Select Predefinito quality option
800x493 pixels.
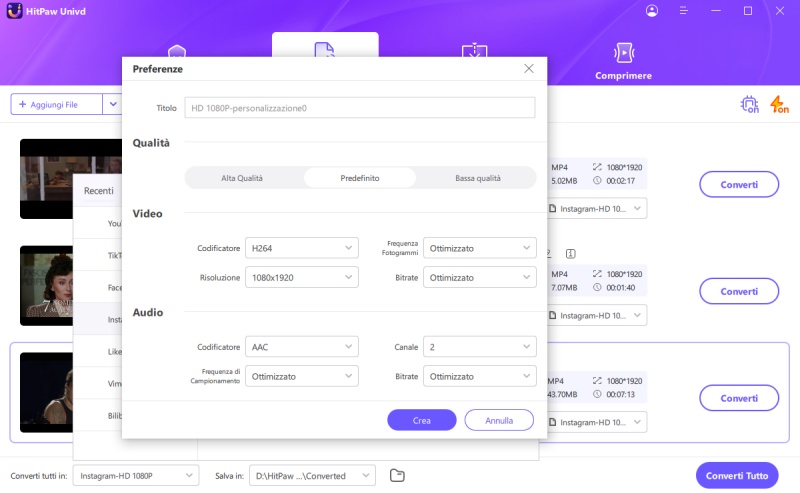(360, 178)
